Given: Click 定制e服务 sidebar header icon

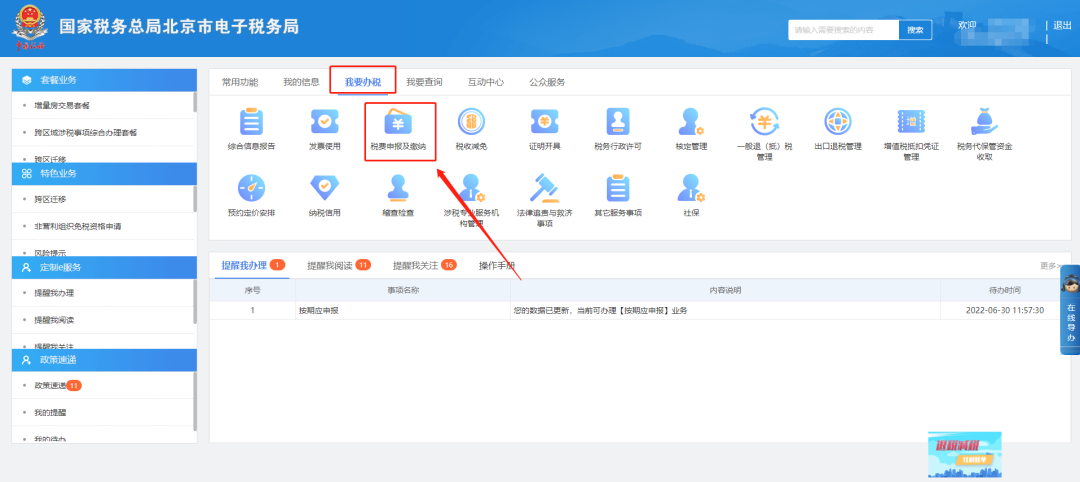Looking at the screenshot, I should pyautogui.click(x=27, y=266).
